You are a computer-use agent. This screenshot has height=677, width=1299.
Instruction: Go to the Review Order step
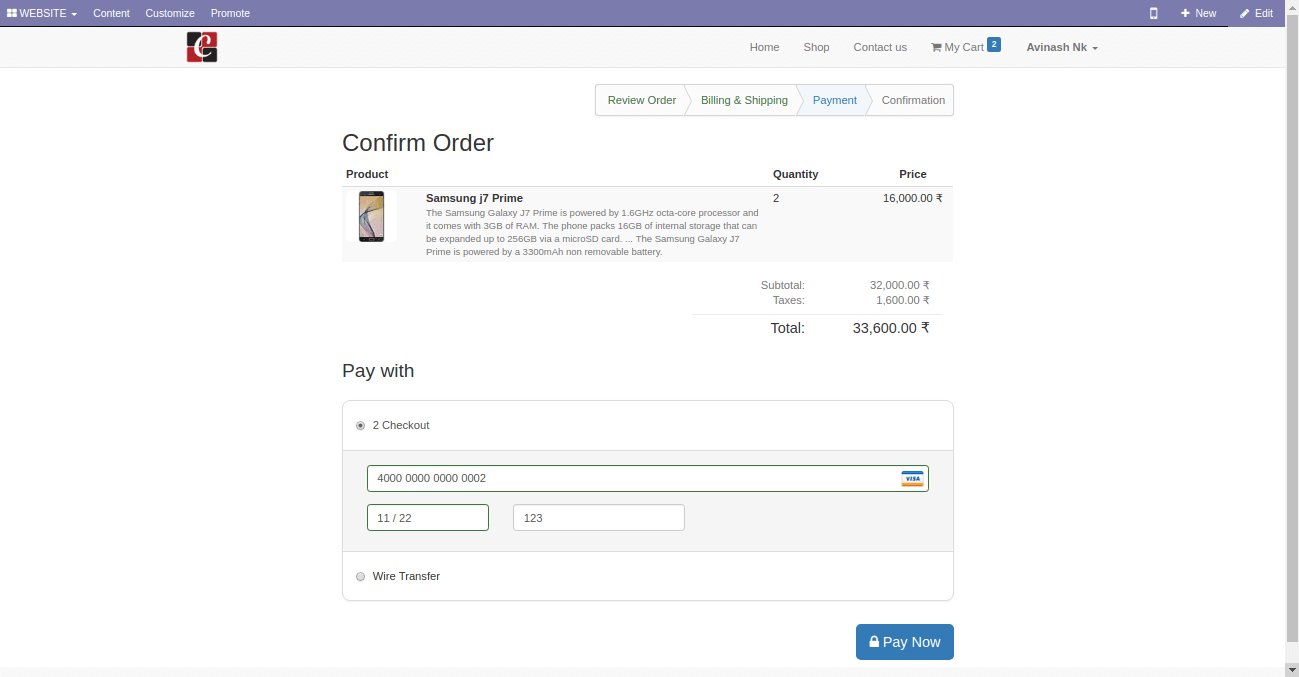(x=641, y=100)
